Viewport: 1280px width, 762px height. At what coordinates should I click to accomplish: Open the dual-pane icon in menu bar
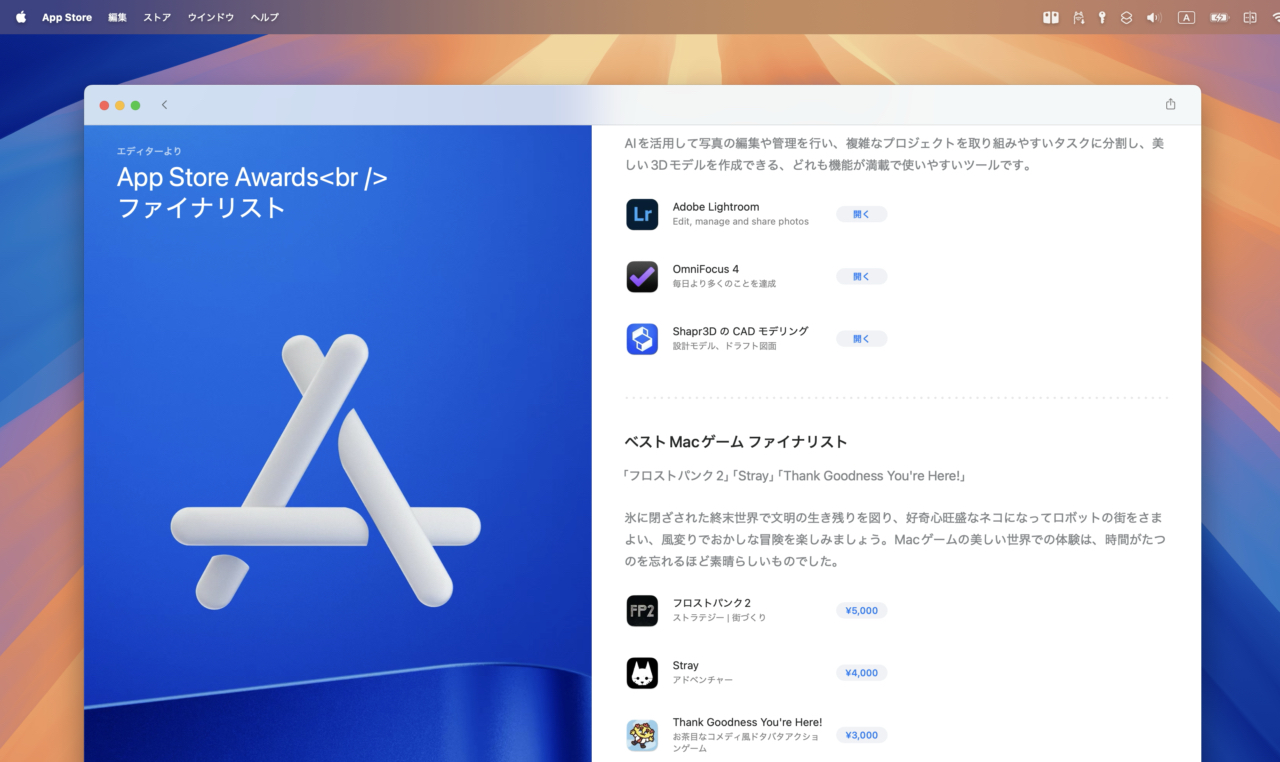tap(1051, 17)
